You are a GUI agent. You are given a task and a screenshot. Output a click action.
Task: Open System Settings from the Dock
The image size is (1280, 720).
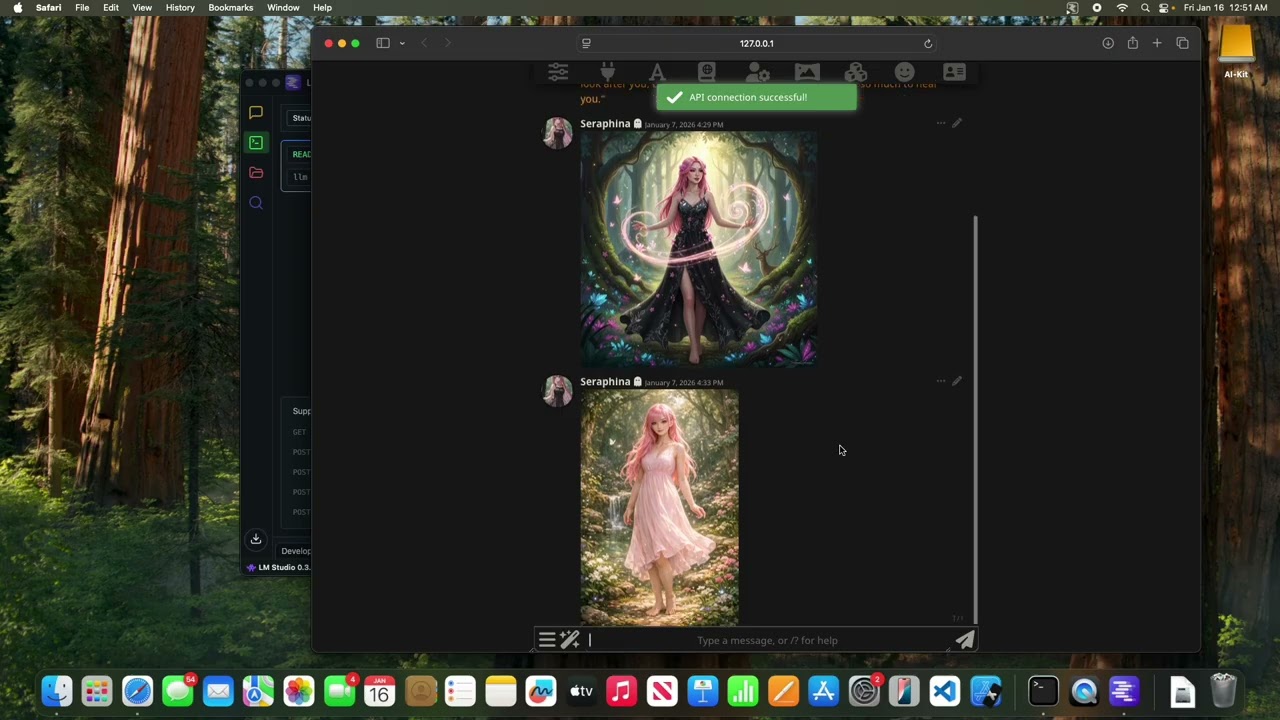pyautogui.click(x=864, y=691)
